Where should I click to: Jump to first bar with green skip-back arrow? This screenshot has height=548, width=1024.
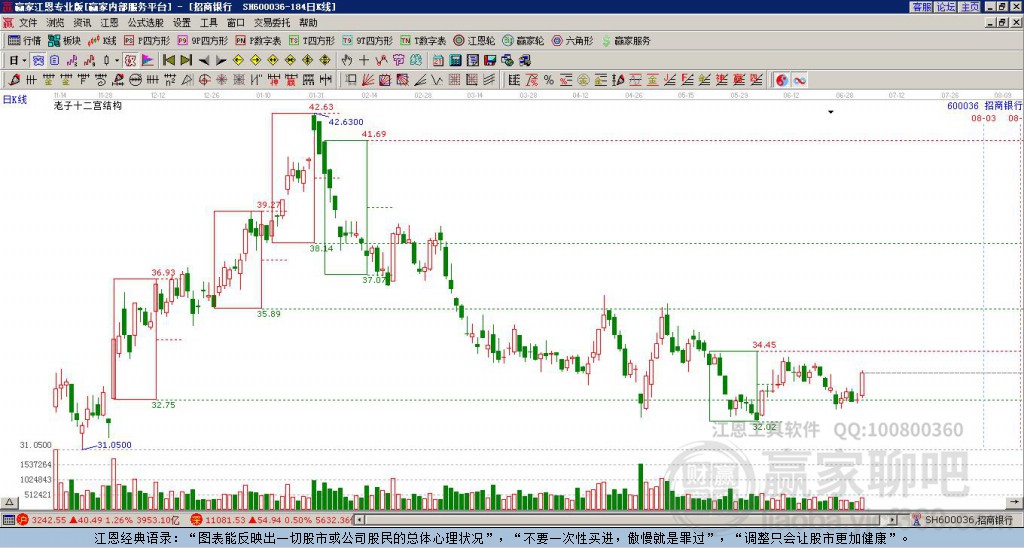[x=168, y=60]
